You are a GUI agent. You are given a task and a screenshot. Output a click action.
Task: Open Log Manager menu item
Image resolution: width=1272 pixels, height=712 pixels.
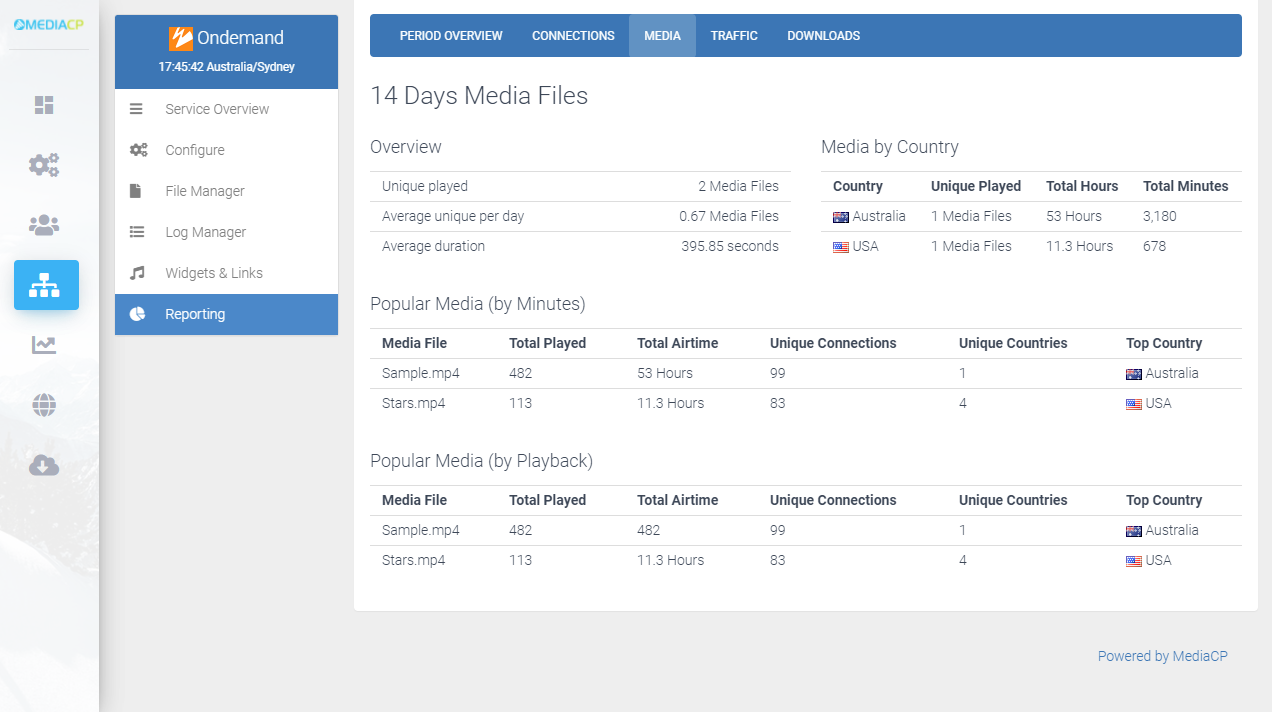(x=226, y=232)
